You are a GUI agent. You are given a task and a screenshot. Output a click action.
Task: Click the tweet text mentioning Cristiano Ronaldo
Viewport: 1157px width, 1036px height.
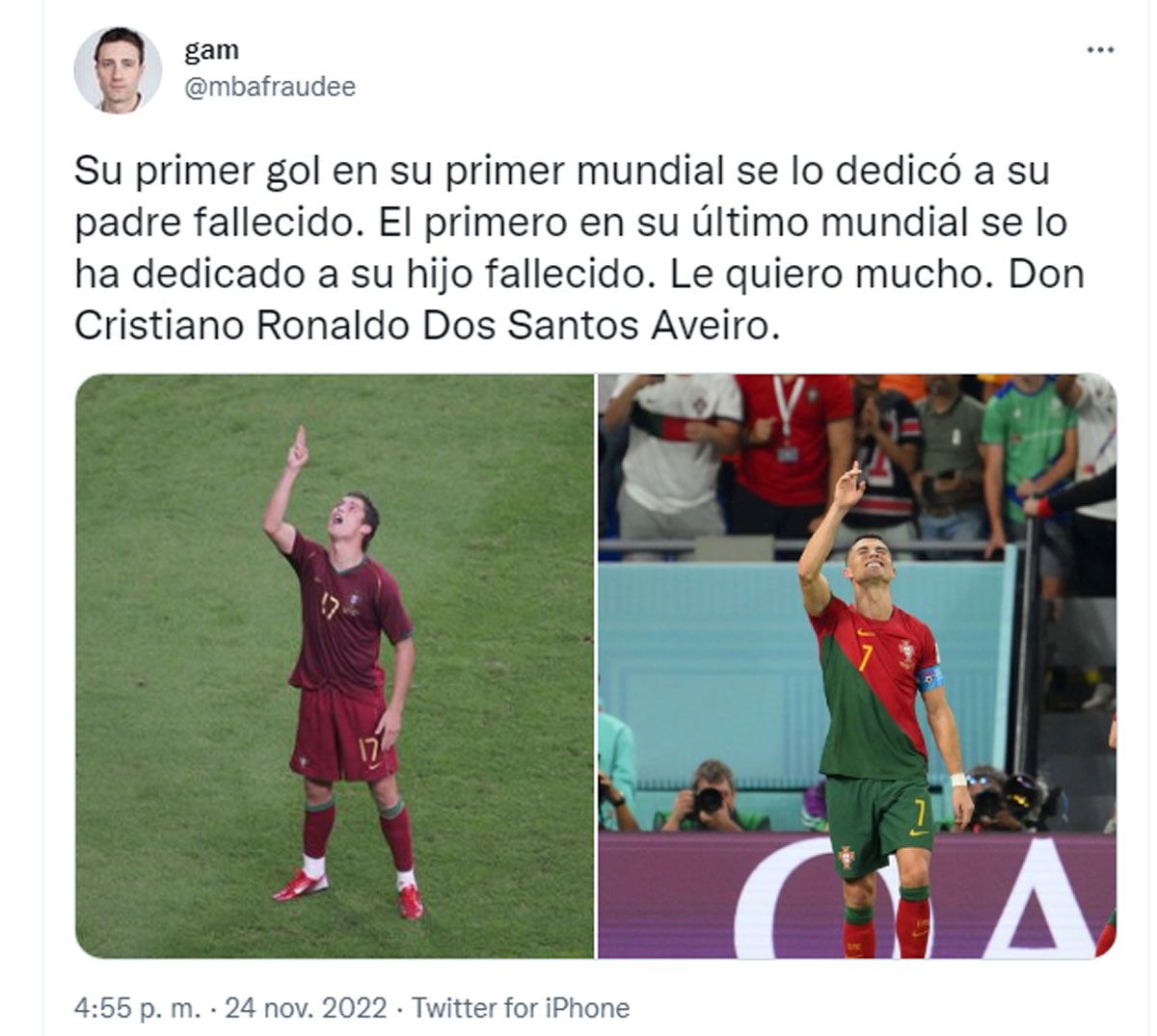pyautogui.click(x=579, y=249)
